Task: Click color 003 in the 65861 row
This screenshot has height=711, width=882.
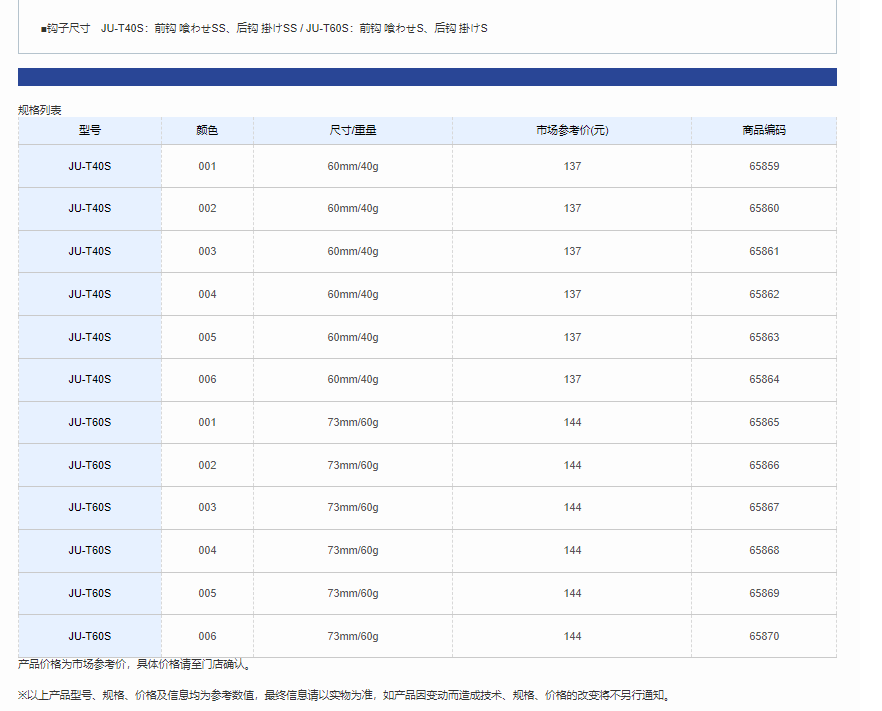Action: [207, 251]
